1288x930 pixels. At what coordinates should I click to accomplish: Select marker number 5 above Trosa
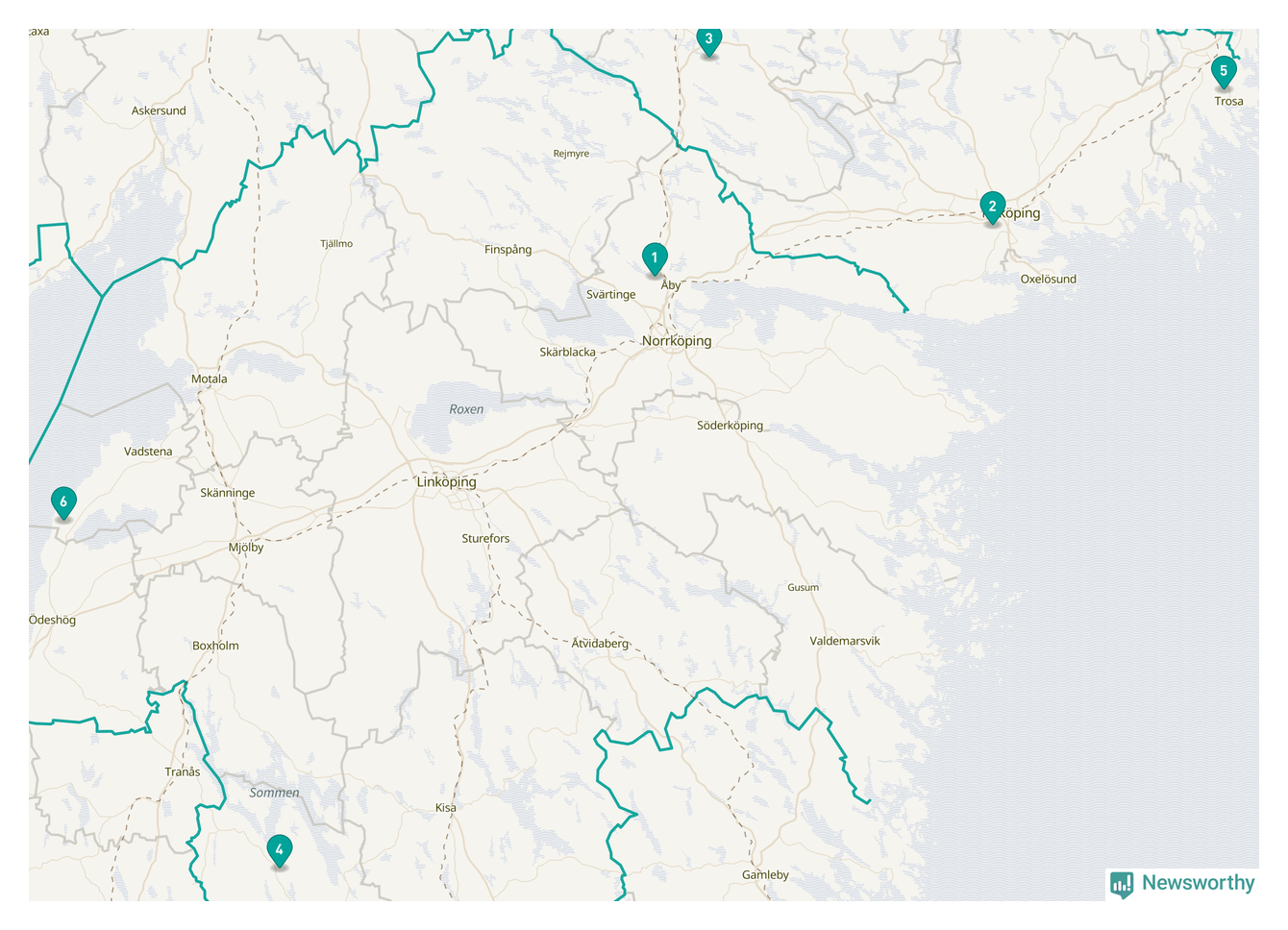point(1223,71)
